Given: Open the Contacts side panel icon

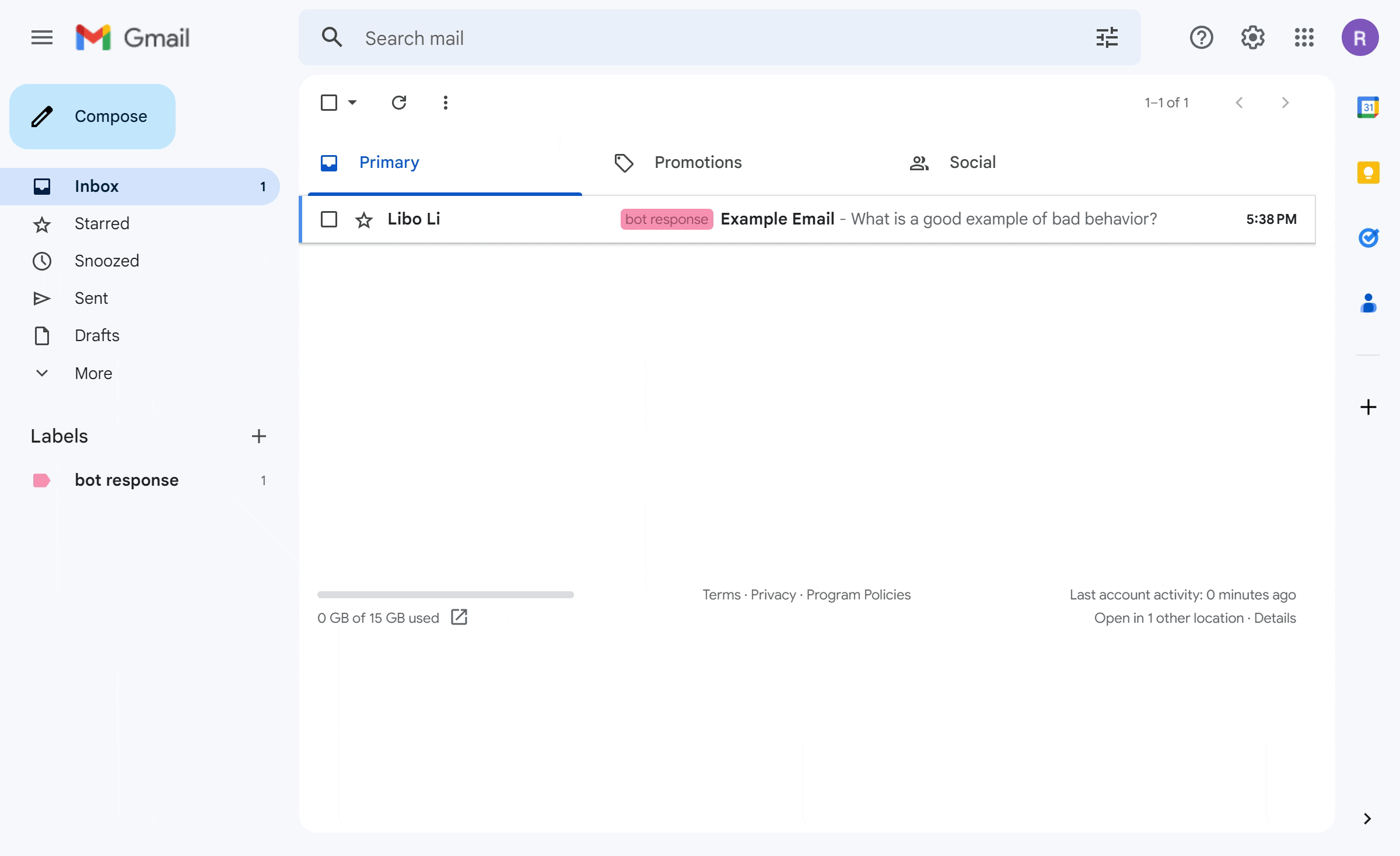Looking at the screenshot, I should click(1368, 303).
